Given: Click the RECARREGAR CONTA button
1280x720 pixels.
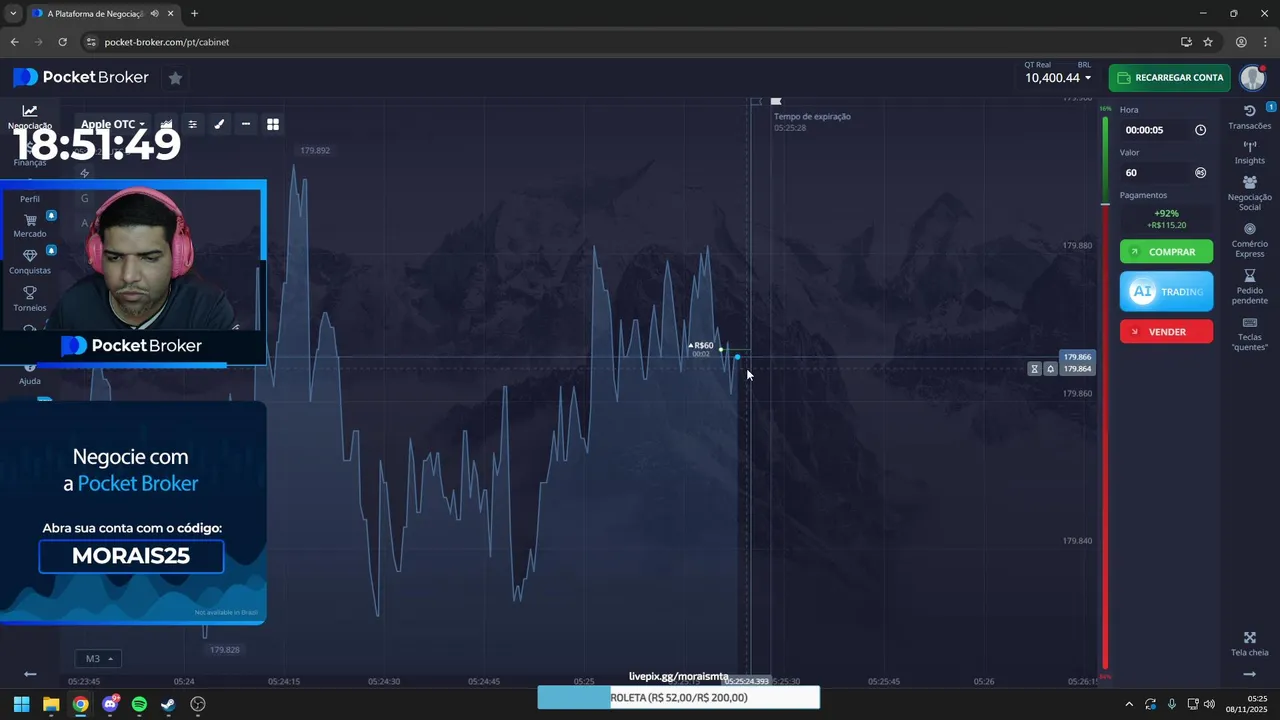Looking at the screenshot, I should (1169, 78).
